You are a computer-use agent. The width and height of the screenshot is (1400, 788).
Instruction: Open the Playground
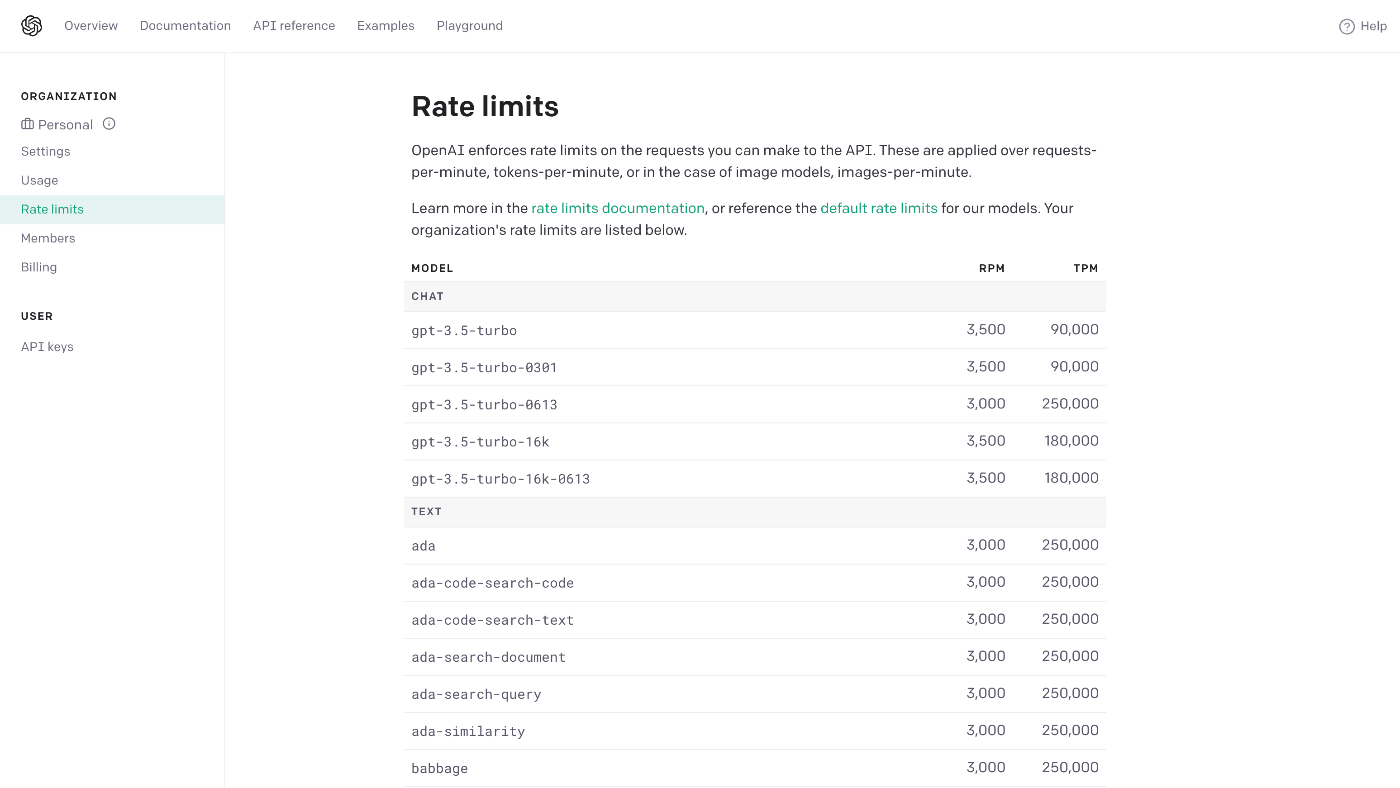(x=470, y=26)
